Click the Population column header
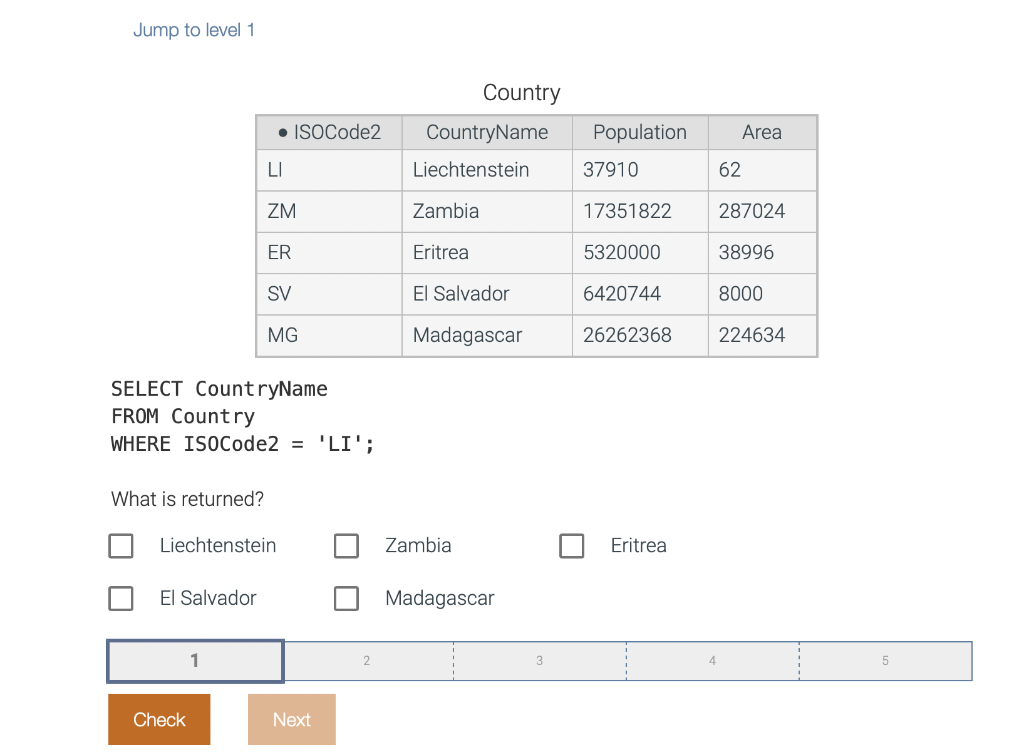The image size is (1024, 752). [640, 132]
